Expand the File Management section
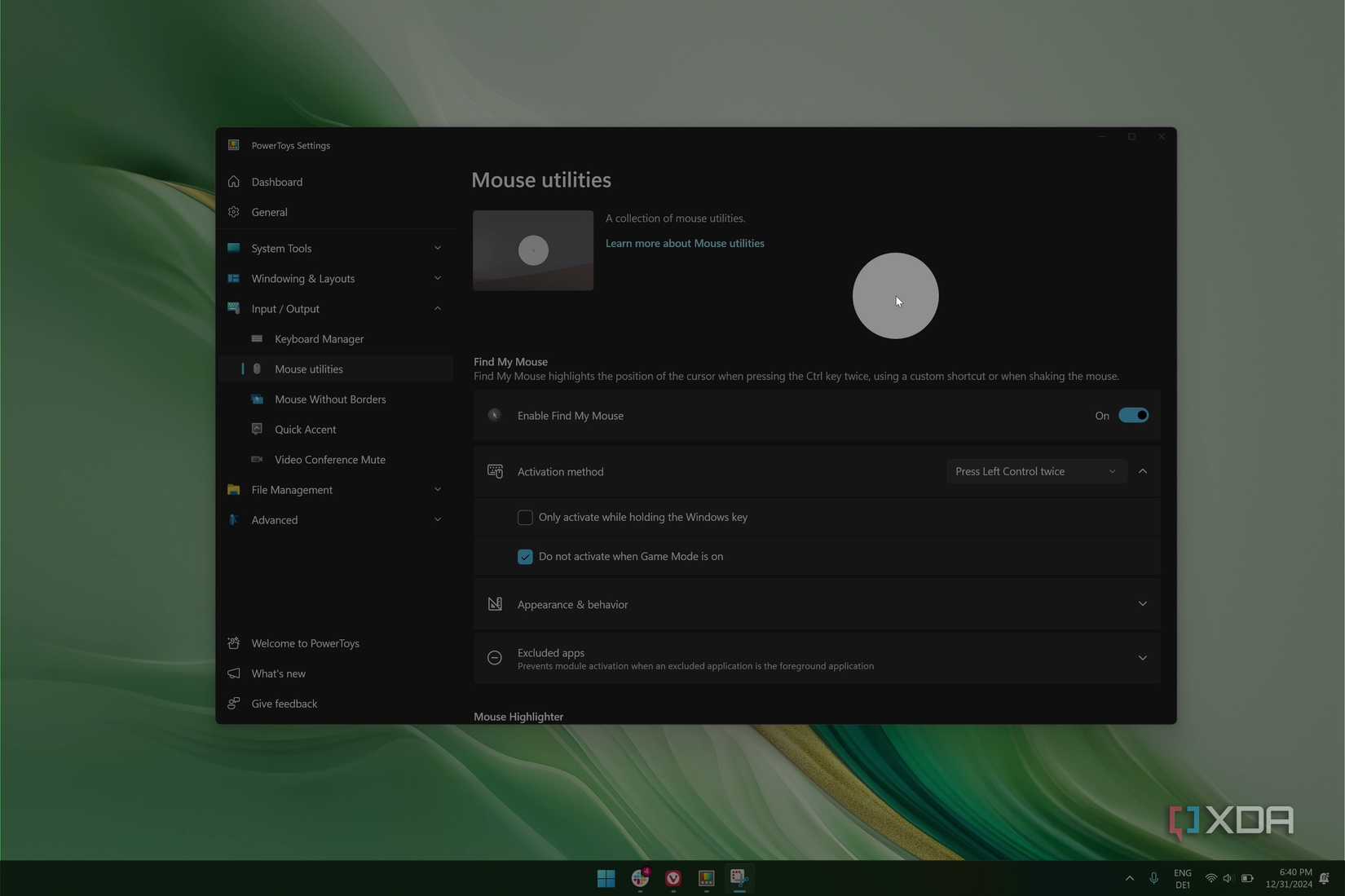This screenshot has height=896, width=1345. coord(335,489)
